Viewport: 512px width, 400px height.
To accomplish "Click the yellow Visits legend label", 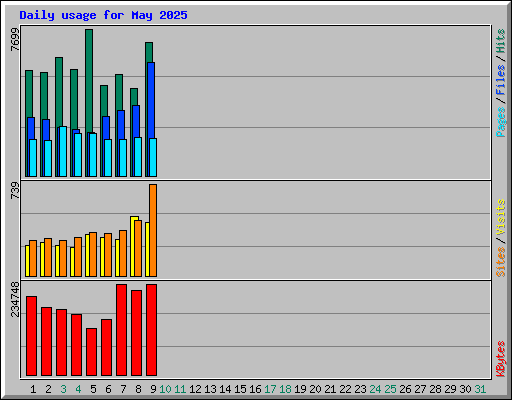I will click(x=501, y=218).
